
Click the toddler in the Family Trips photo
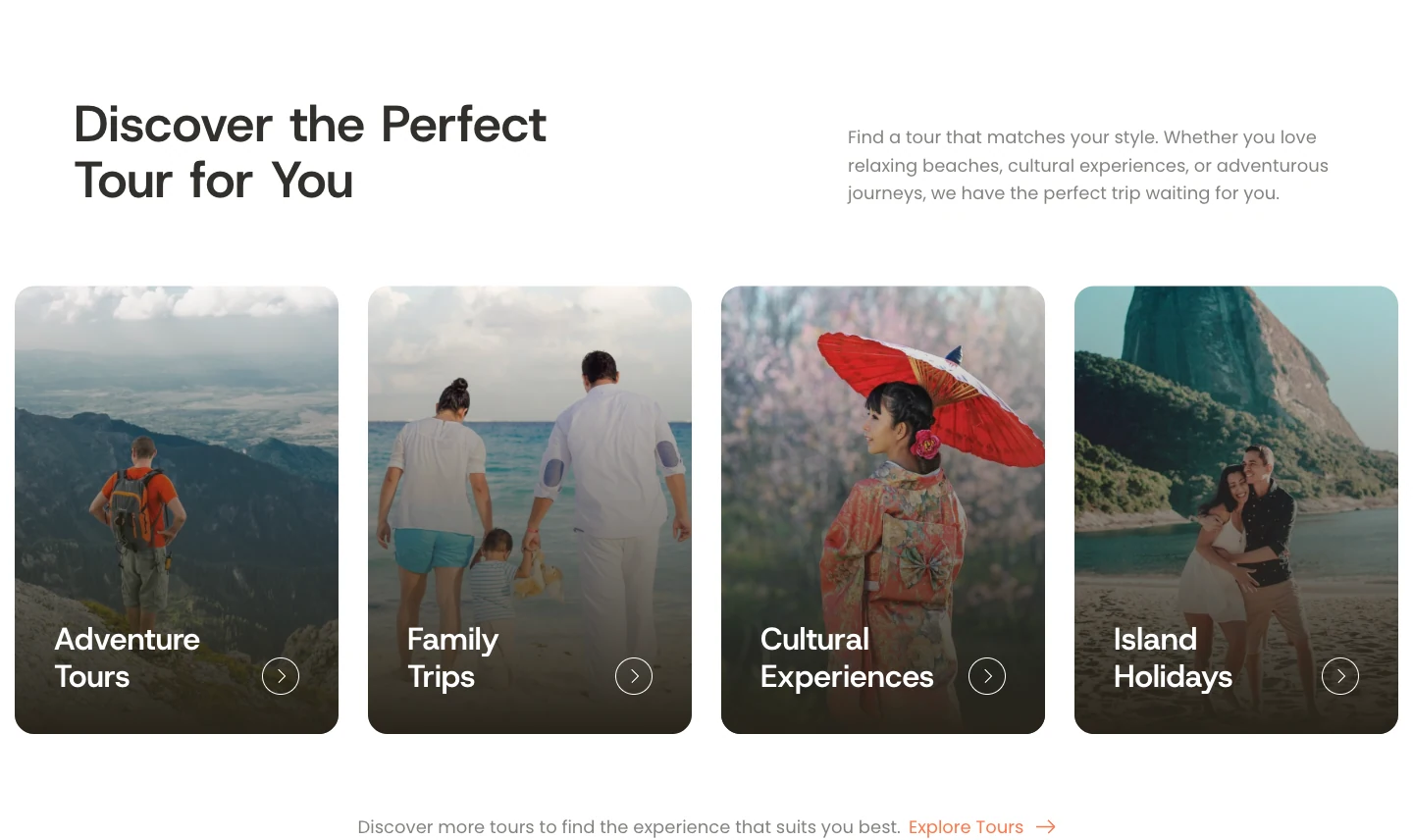click(x=494, y=574)
